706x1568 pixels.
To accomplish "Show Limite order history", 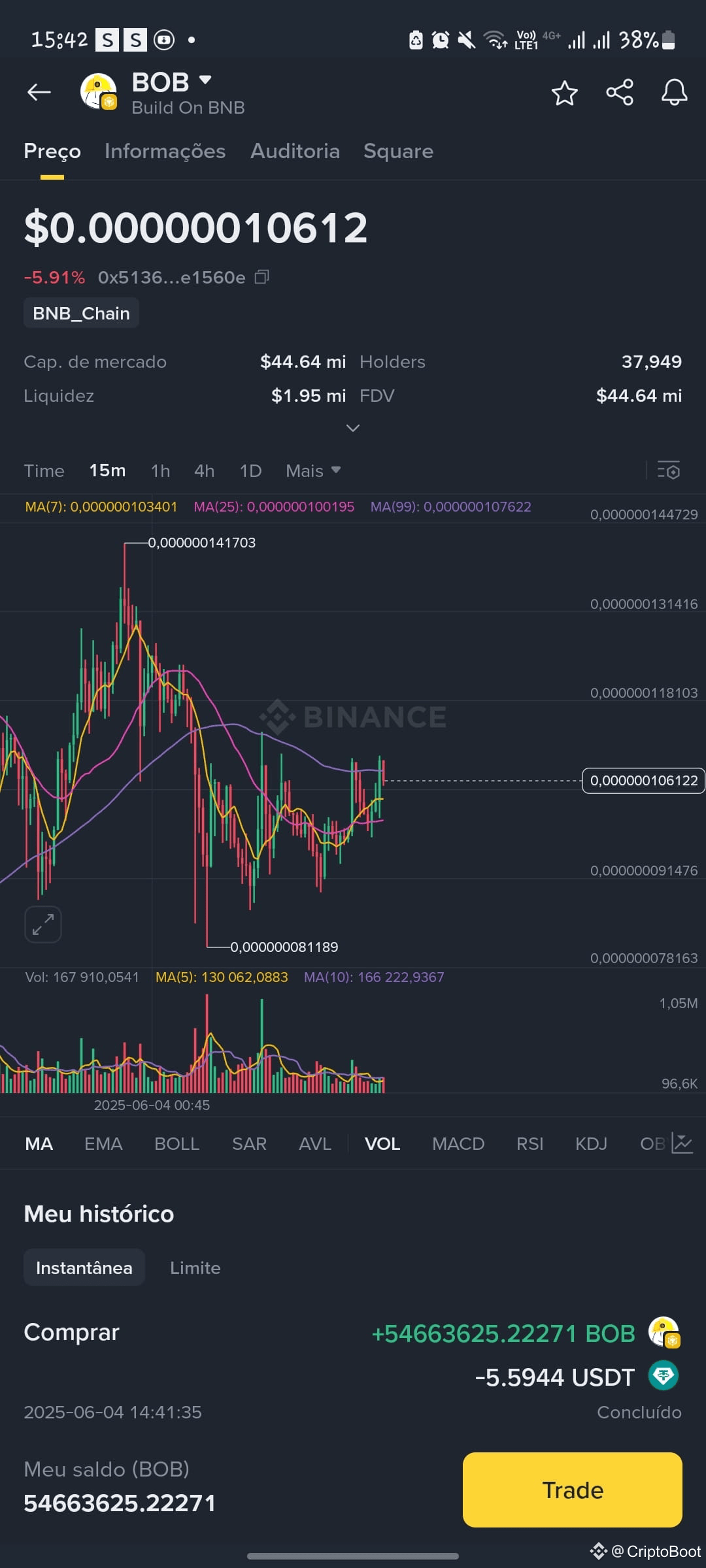I will pyautogui.click(x=195, y=1267).
